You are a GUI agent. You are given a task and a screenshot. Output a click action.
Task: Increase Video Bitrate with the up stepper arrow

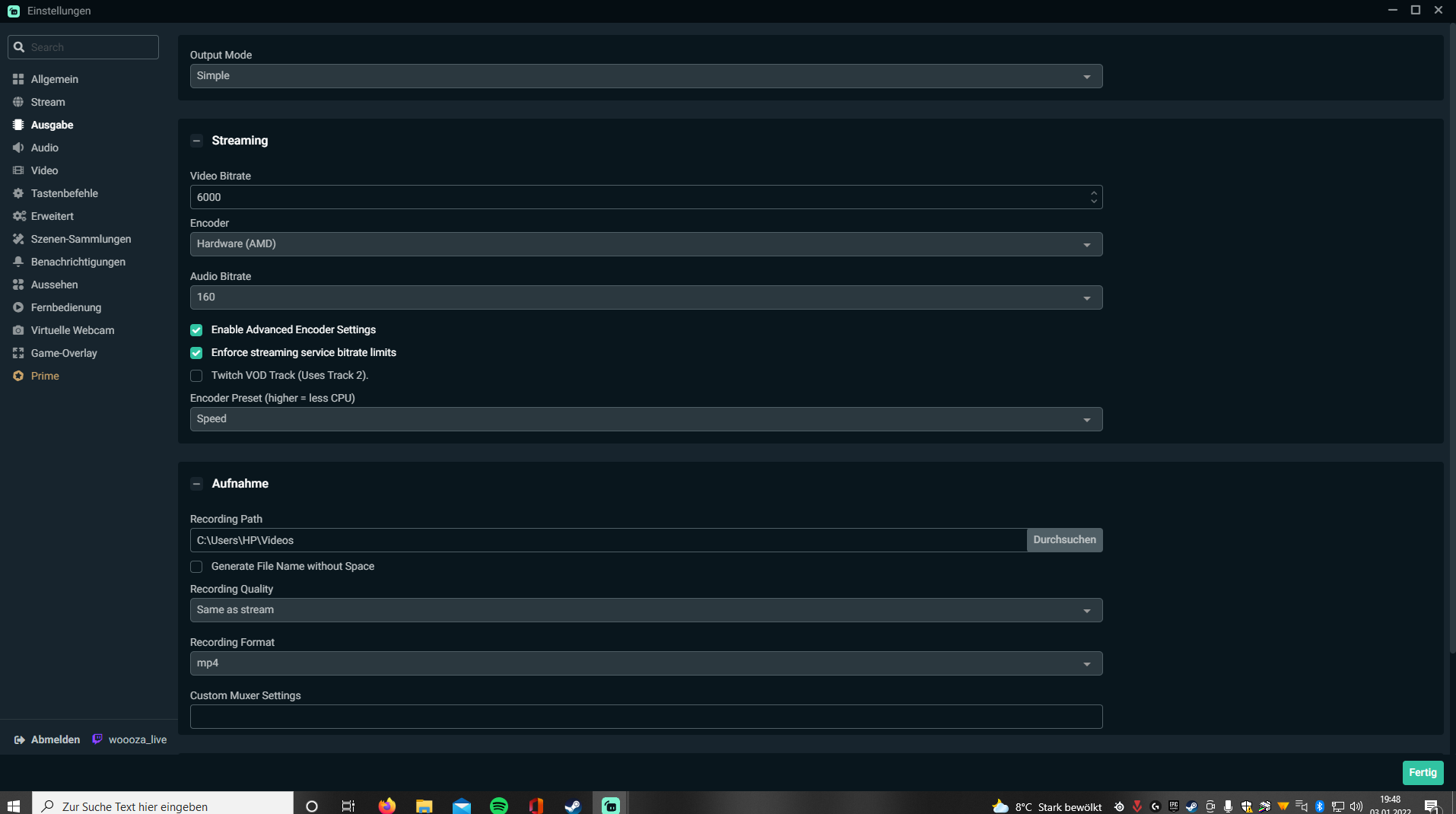(1094, 192)
